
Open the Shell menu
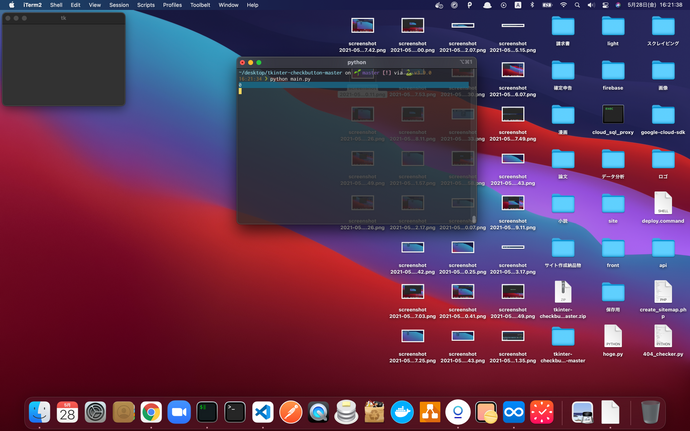pos(56,5)
